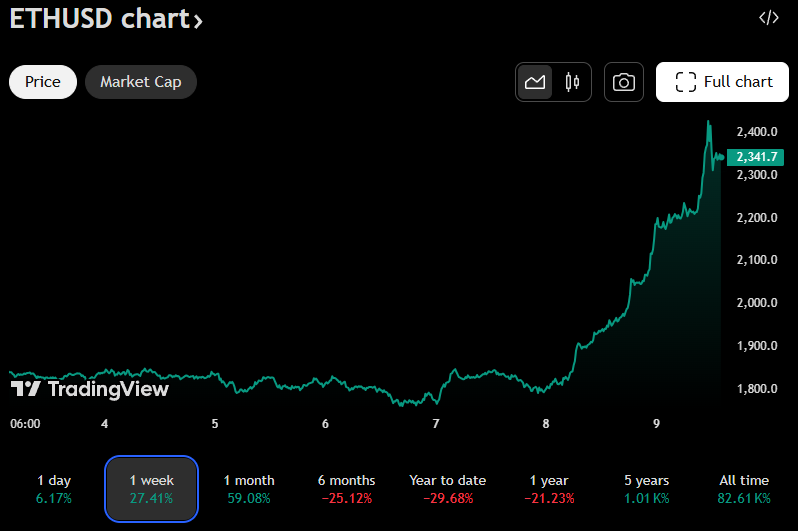Show the 5 years time range

click(645, 489)
